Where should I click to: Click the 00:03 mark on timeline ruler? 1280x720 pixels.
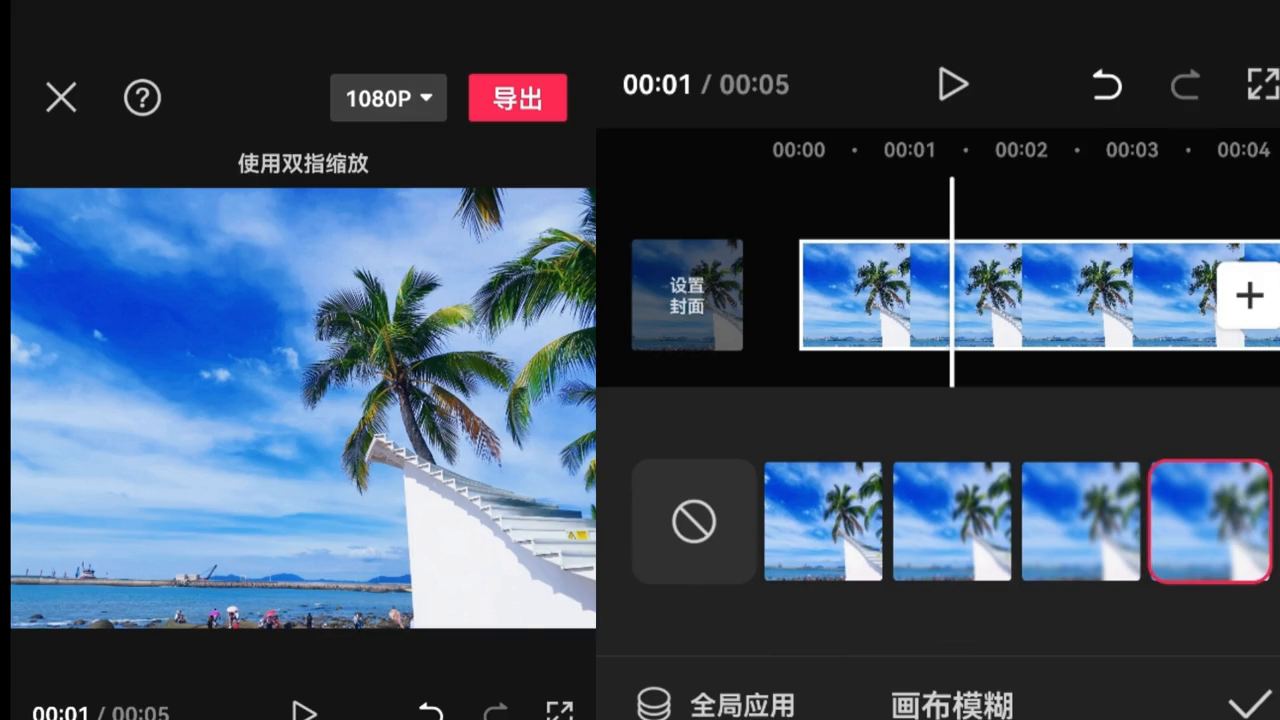1132,150
